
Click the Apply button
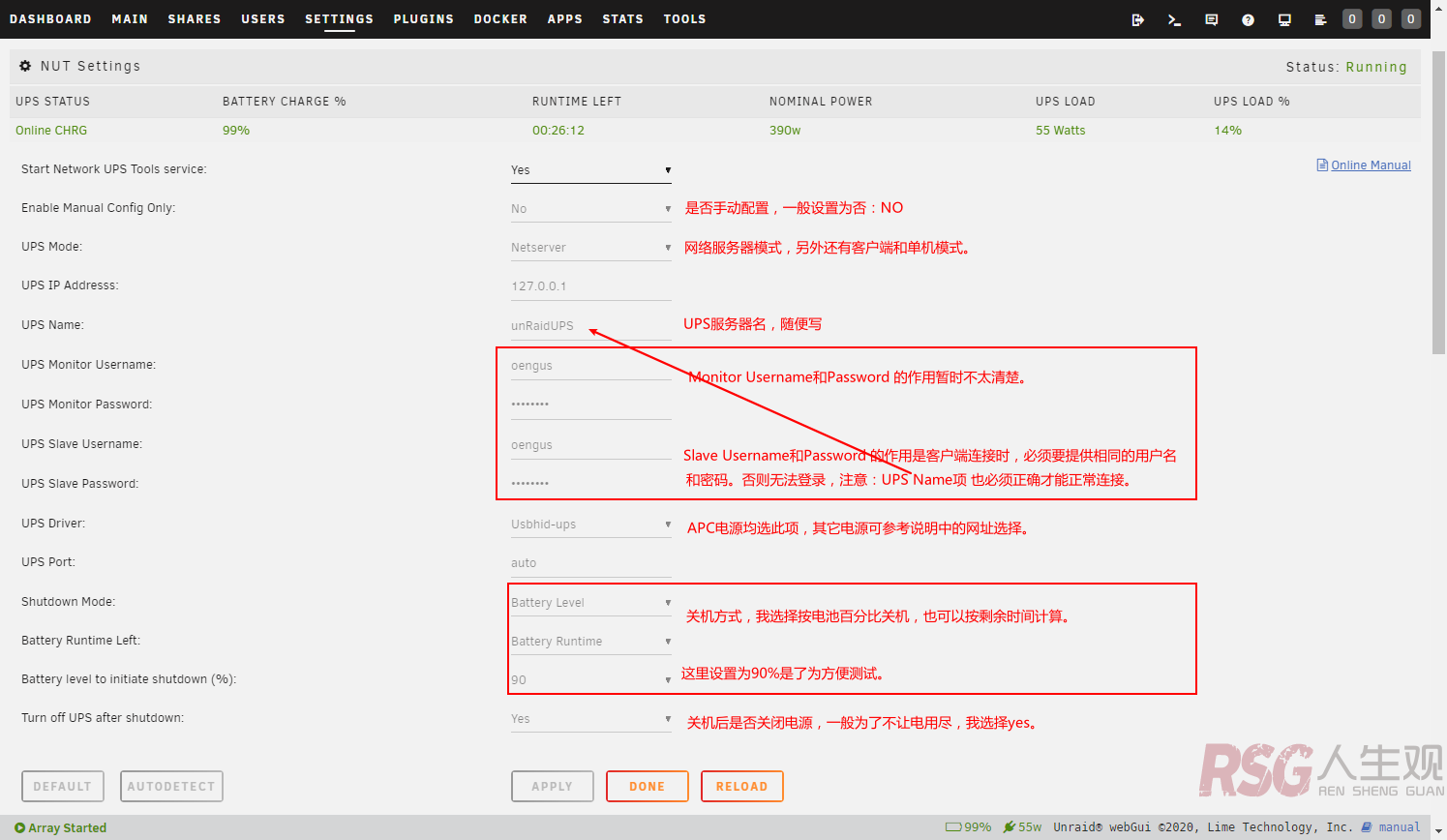pos(552,787)
